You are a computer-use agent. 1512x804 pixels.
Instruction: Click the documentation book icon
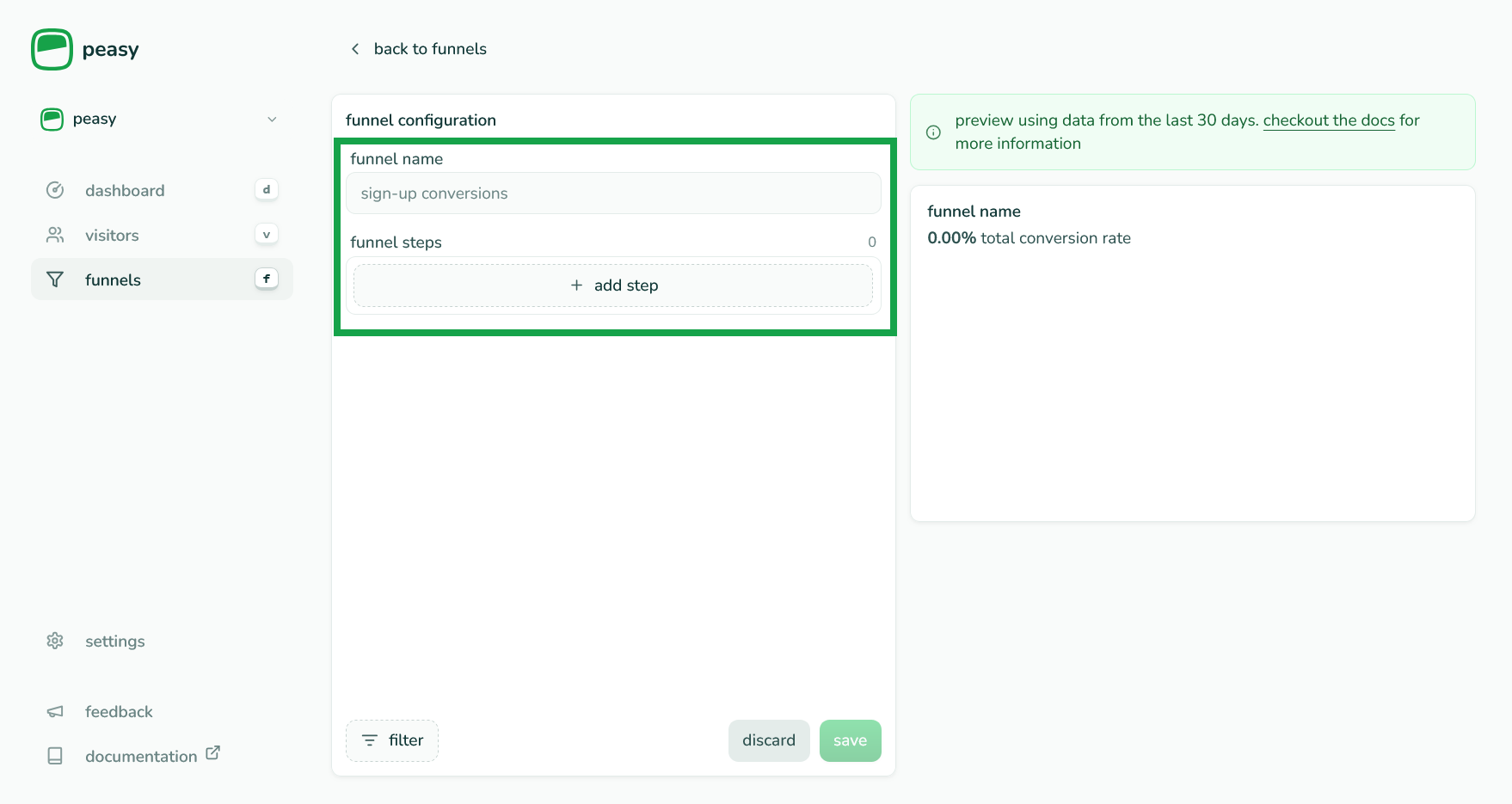click(x=55, y=756)
